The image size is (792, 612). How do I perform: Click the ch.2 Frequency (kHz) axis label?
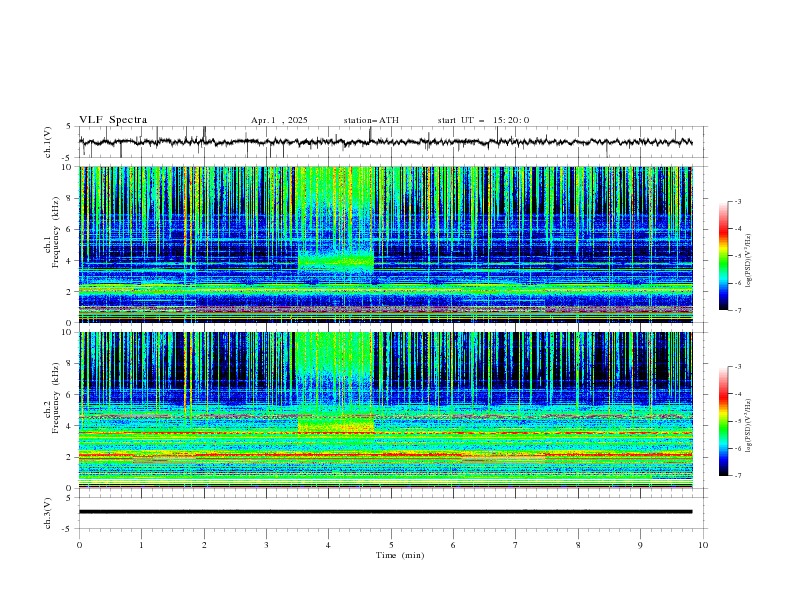[52, 398]
